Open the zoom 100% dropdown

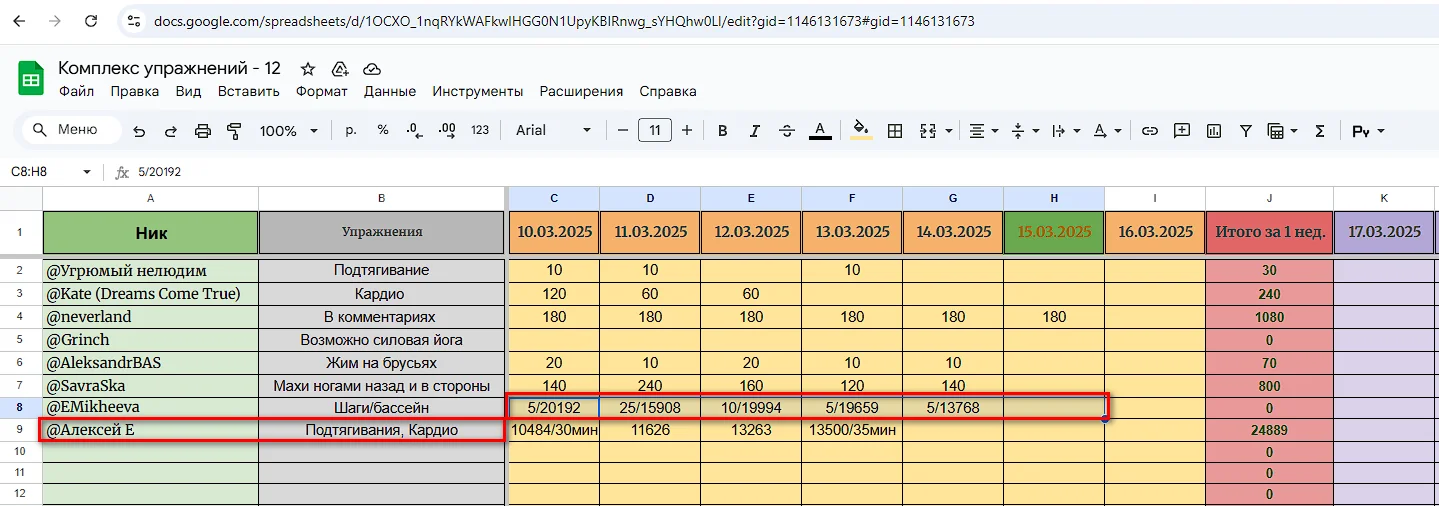289,131
